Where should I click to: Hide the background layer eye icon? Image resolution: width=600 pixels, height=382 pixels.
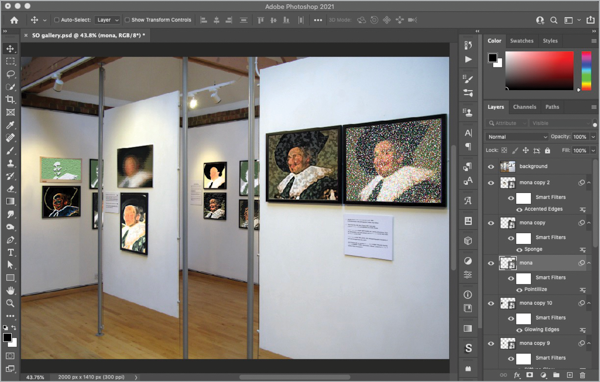click(491, 167)
